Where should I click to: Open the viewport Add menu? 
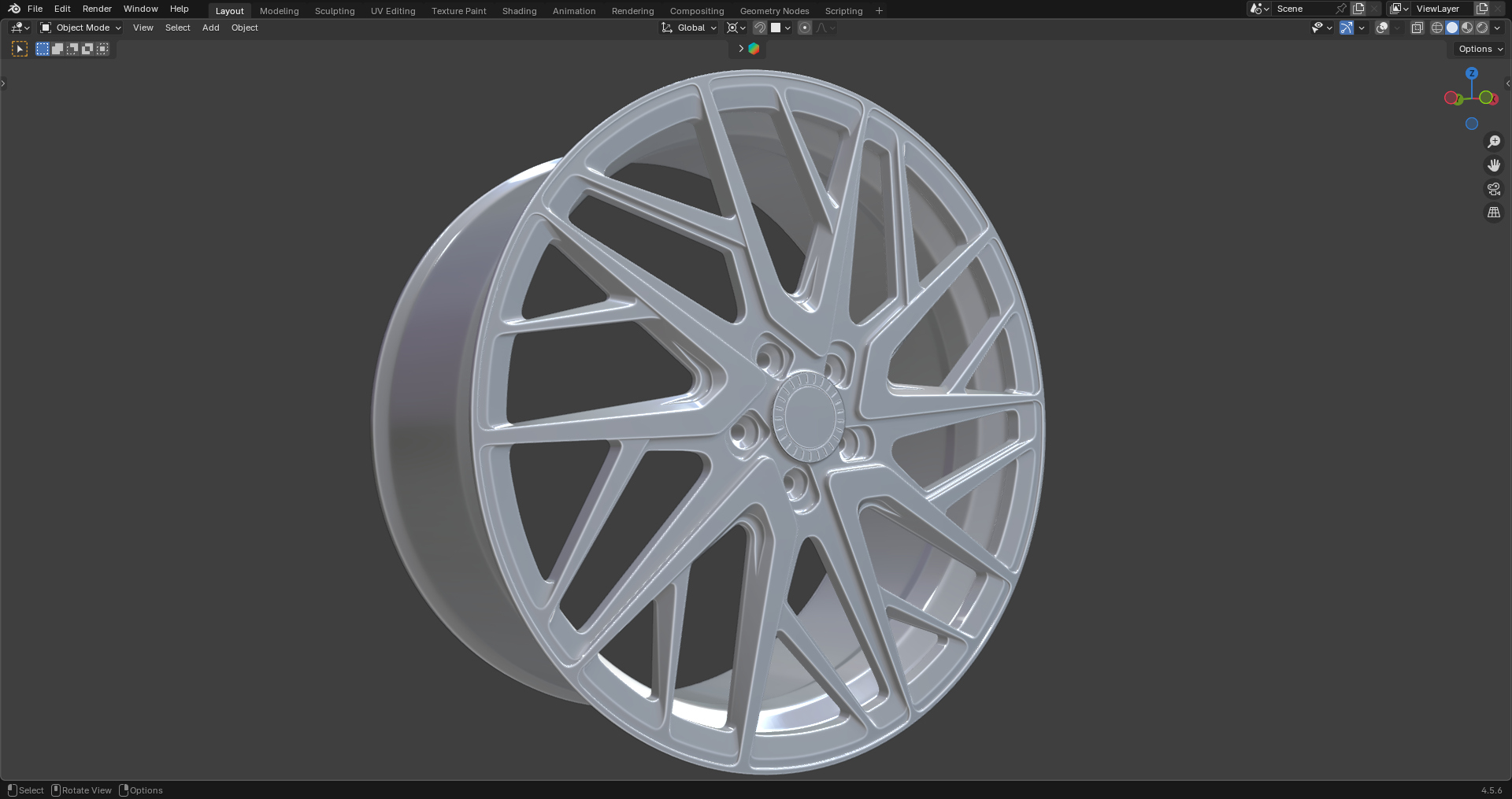[x=210, y=28]
